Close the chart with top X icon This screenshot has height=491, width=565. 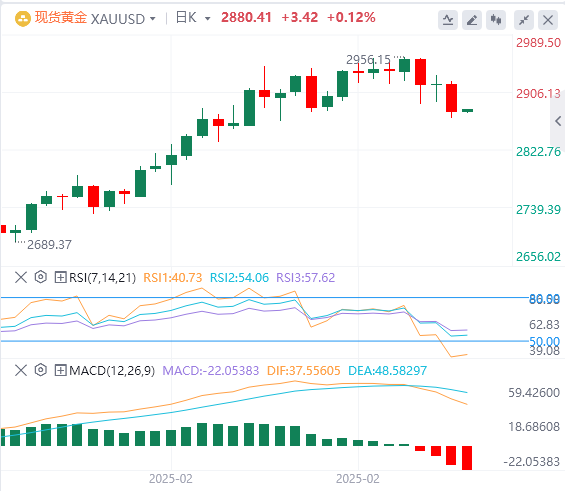click(x=548, y=20)
